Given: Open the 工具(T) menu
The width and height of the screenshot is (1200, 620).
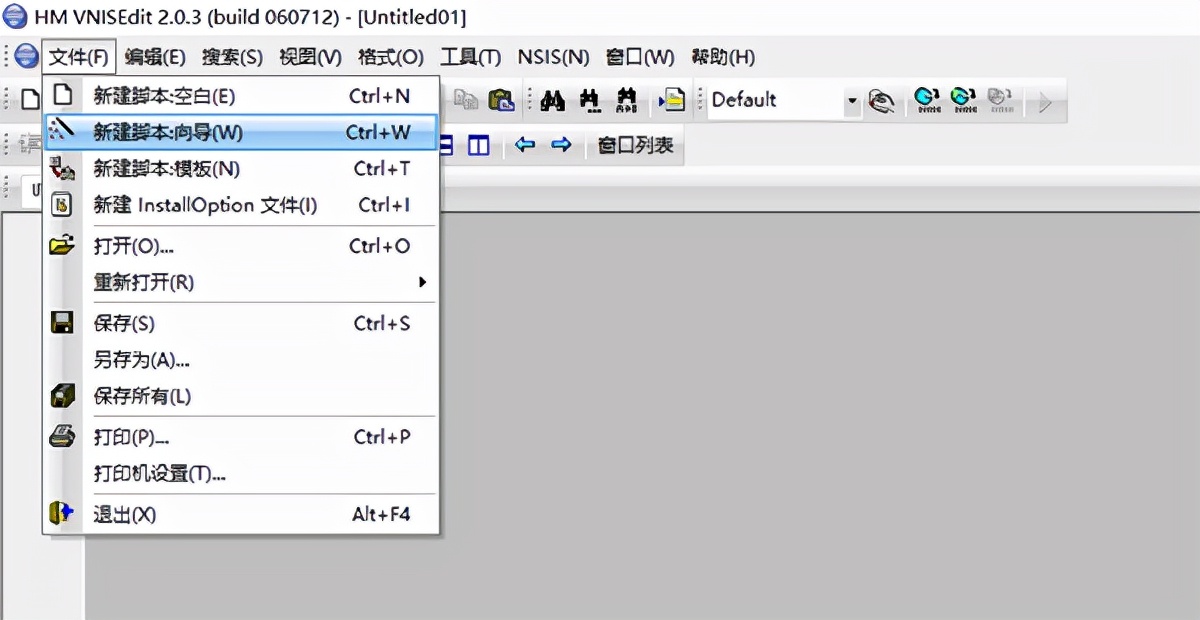Looking at the screenshot, I should pos(470,56).
